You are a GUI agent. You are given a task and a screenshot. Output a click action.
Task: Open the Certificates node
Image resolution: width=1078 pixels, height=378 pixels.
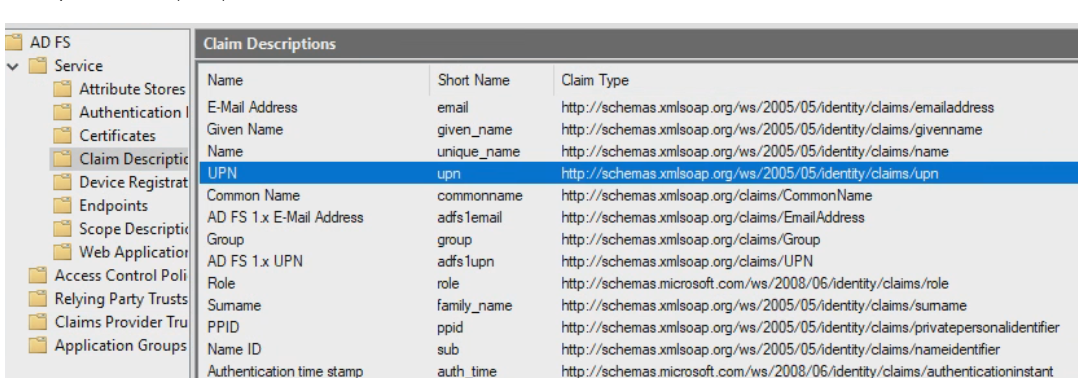point(118,135)
